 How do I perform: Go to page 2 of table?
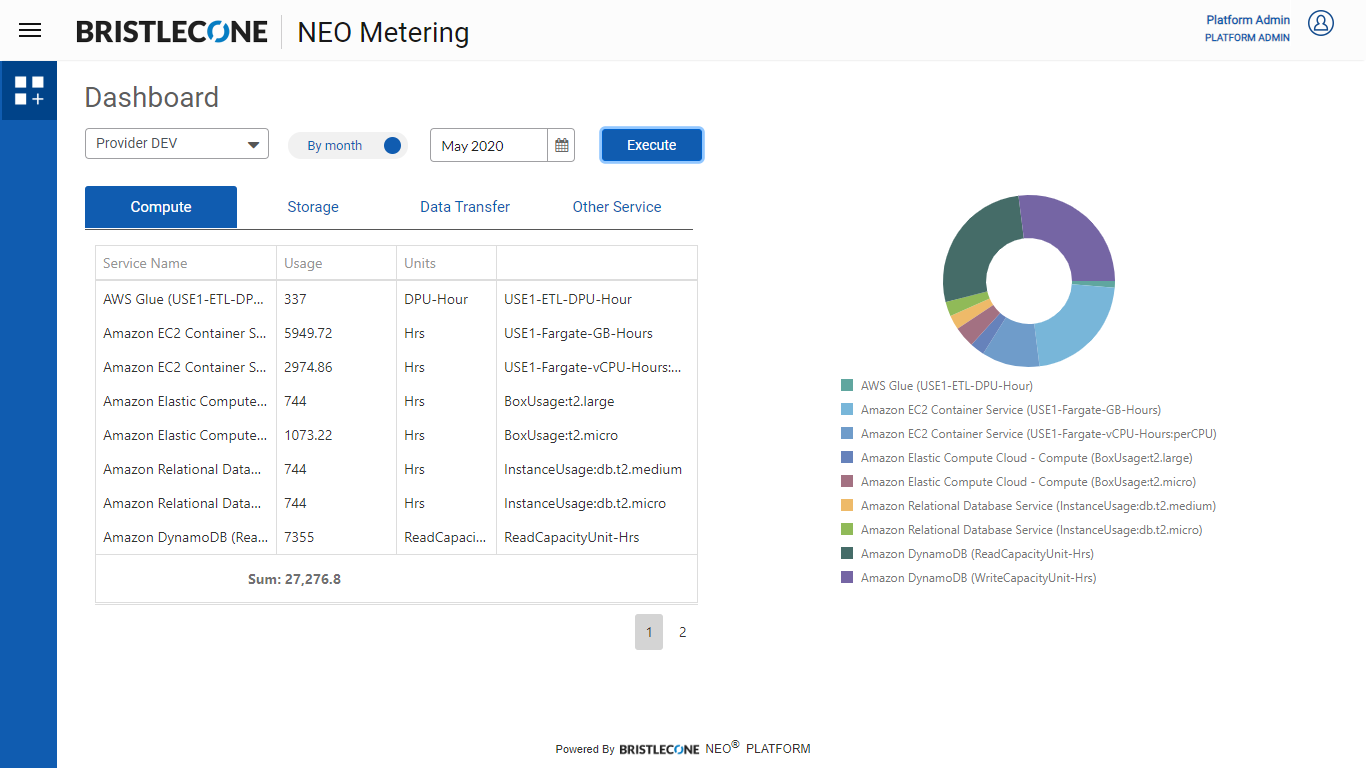(683, 632)
